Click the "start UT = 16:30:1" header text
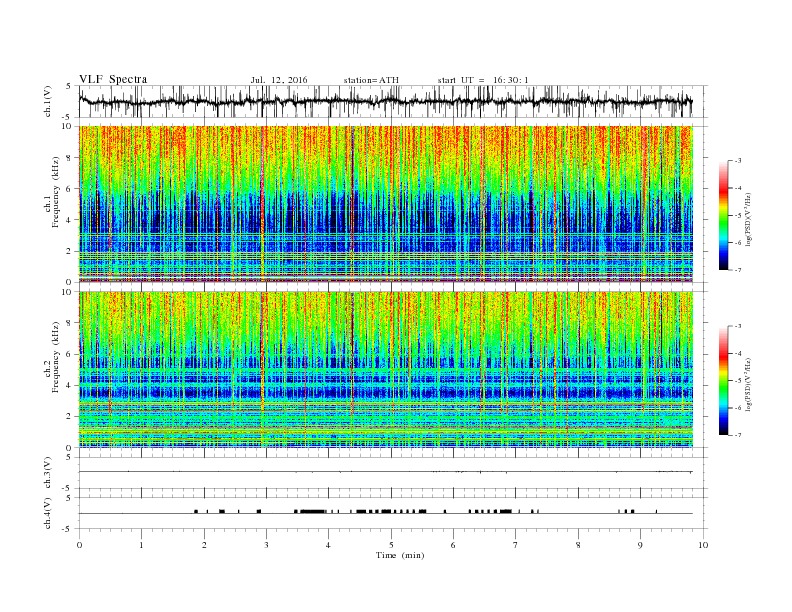 [483, 80]
